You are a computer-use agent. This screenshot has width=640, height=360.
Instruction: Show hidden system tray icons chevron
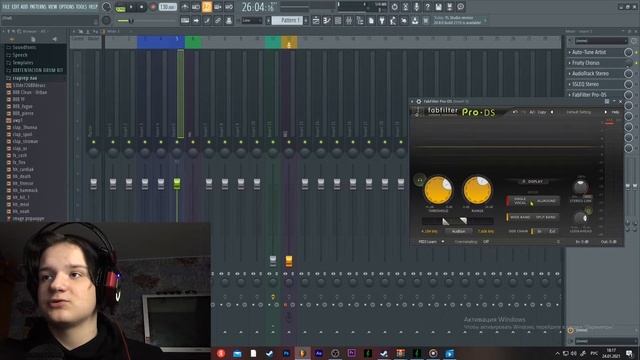tap(557, 353)
